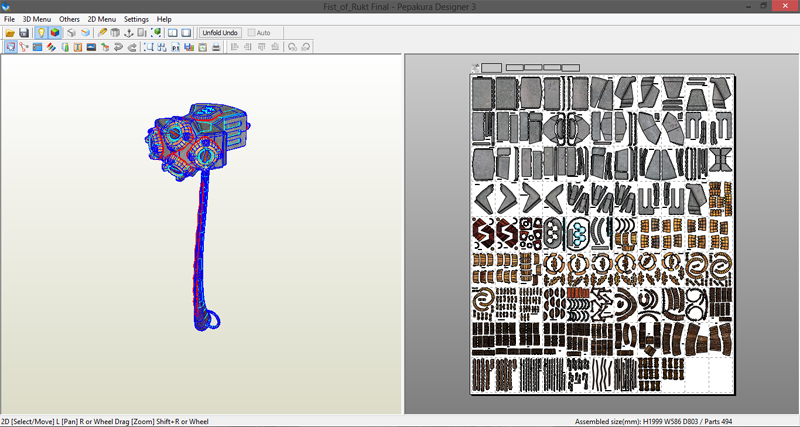Screen dimensions: 800x427
Task: Click the gray sheet icon after the anchor
Action: (142, 33)
